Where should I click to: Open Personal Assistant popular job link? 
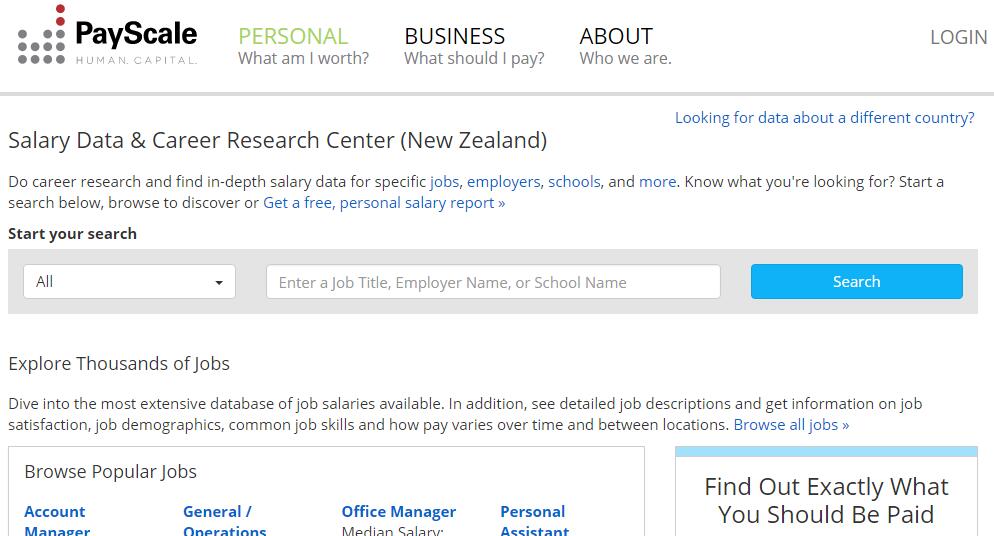point(534,521)
